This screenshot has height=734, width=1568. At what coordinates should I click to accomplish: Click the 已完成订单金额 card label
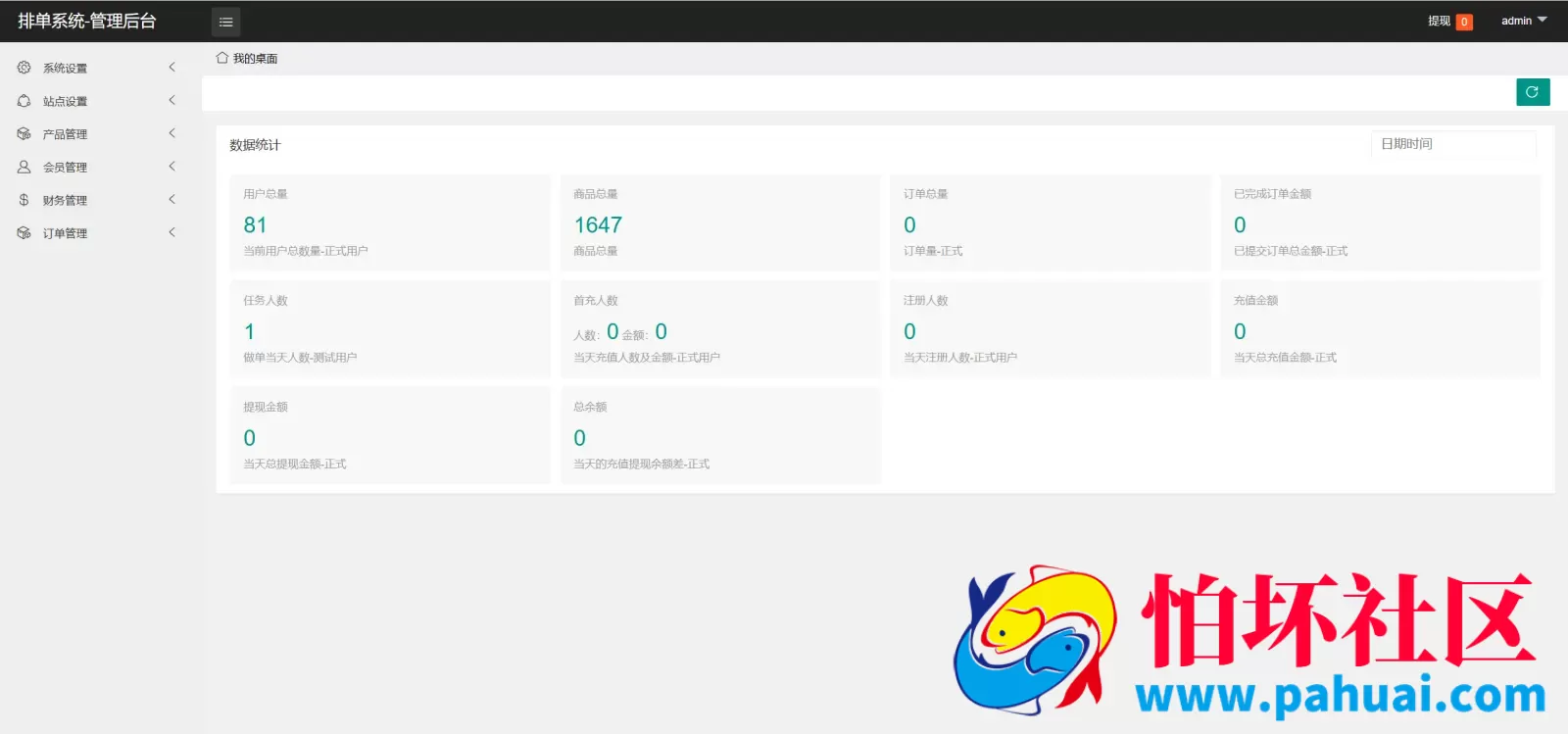pyautogui.click(x=1272, y=194)
